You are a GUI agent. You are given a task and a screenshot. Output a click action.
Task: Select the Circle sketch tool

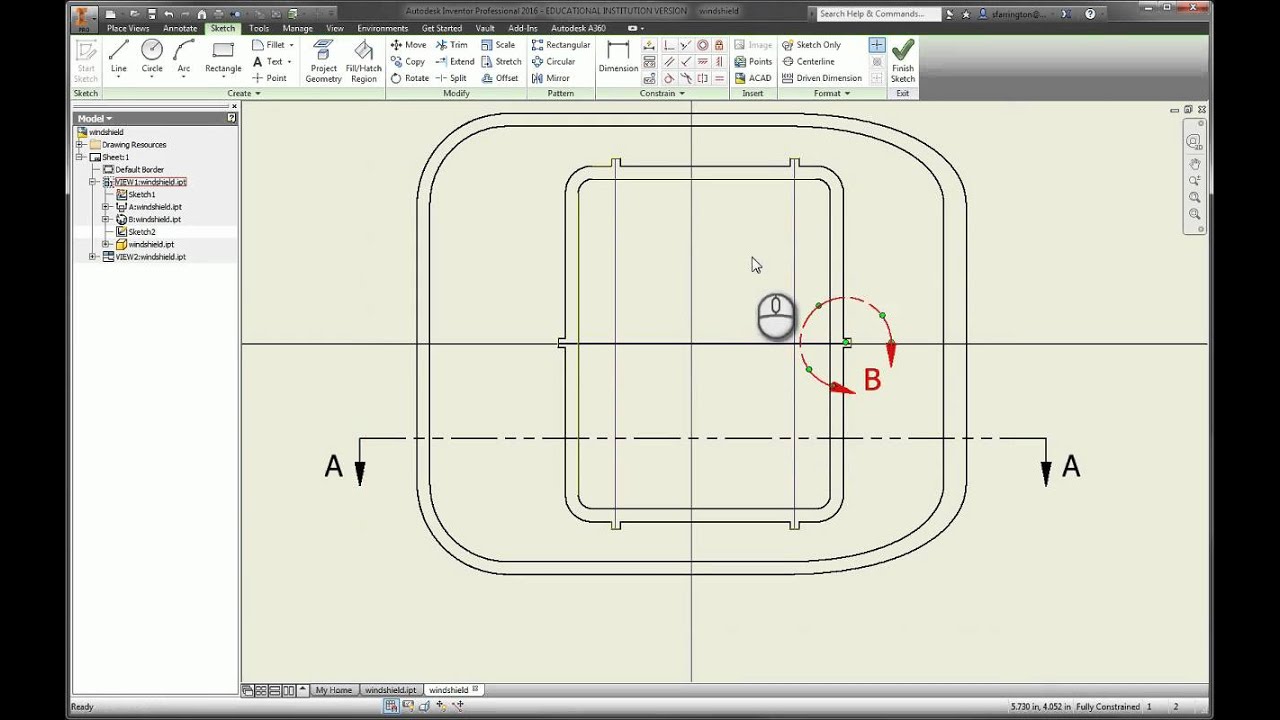pos(152,57)
